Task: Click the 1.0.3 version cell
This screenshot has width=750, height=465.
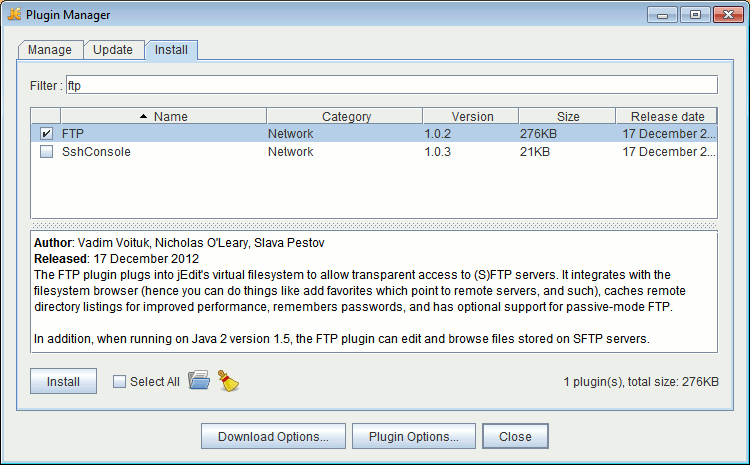Action: (x=438, y=152)
